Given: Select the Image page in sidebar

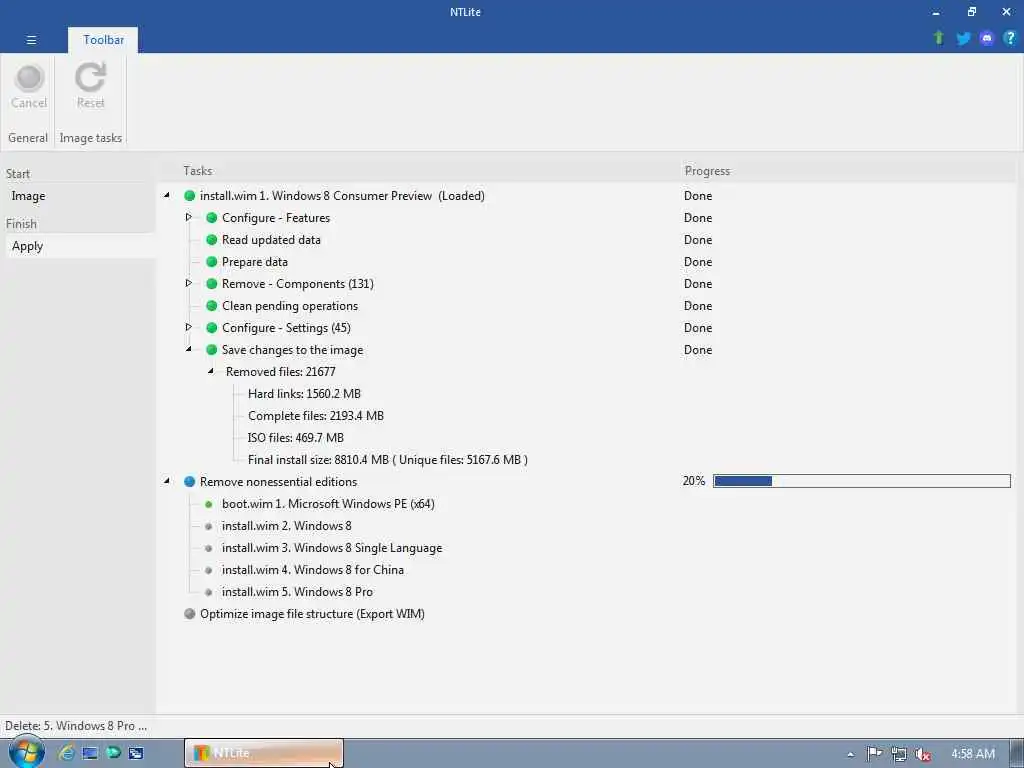Looking at the screenshot, I should 28,196.
